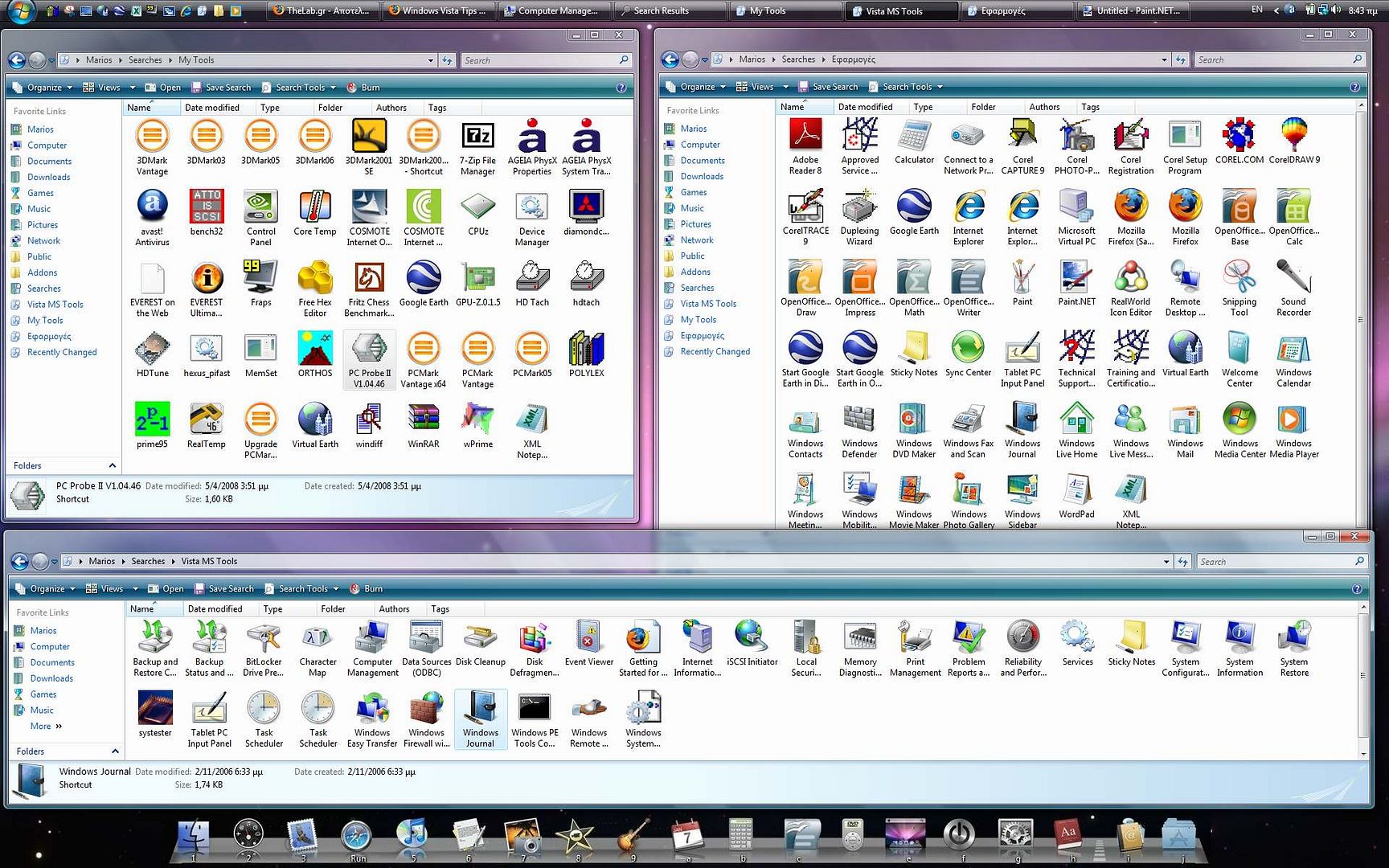Select Event Viewer icon

(589, 644)
